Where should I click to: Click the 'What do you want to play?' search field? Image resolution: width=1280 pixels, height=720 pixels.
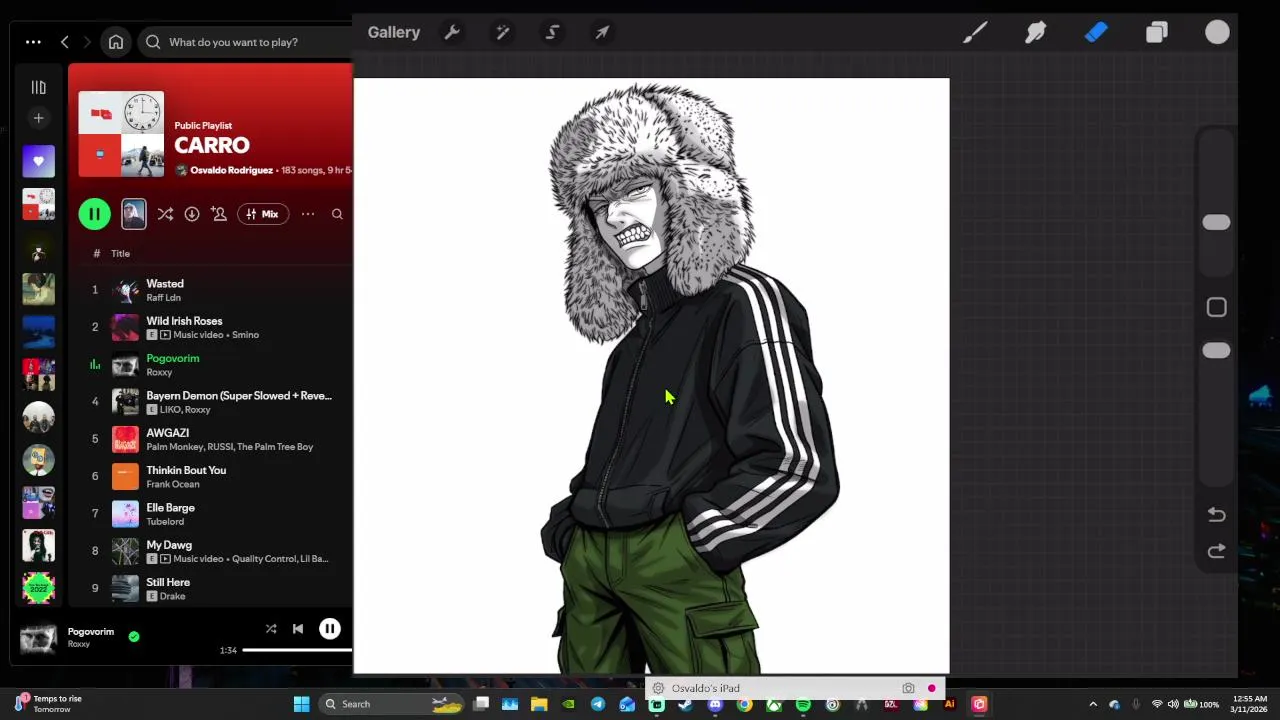(245, 42)
